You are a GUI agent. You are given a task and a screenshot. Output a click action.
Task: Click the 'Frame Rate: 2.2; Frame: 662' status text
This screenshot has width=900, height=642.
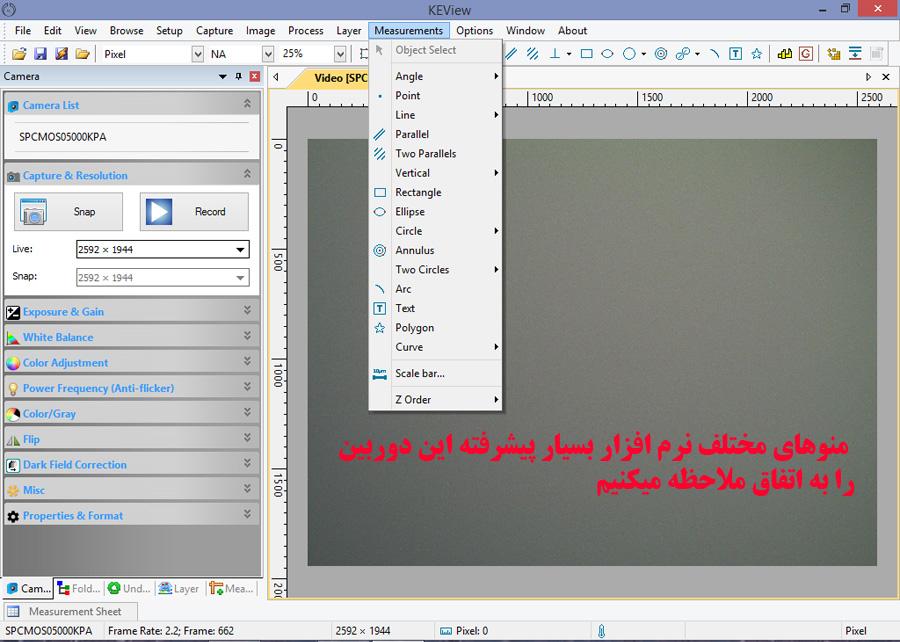(170, 631)
